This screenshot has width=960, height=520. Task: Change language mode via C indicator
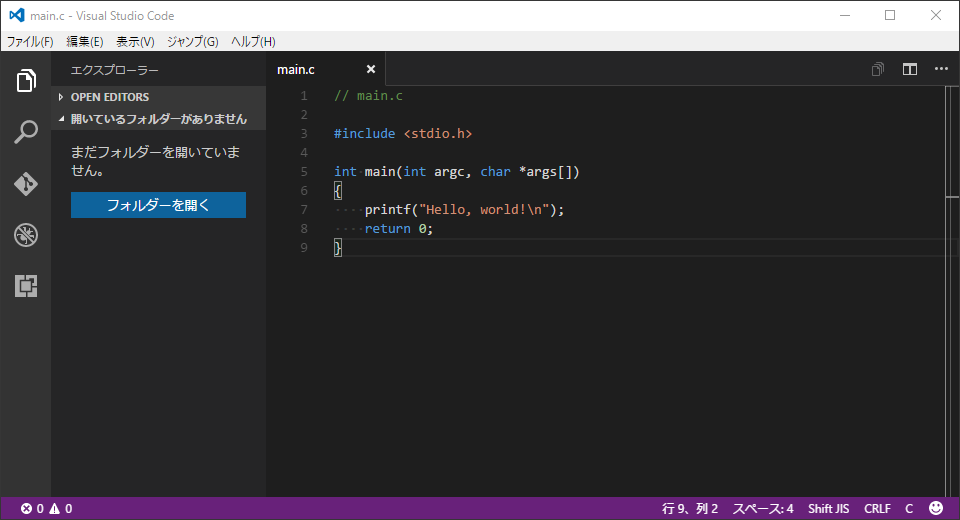click(x=909, y=508)
